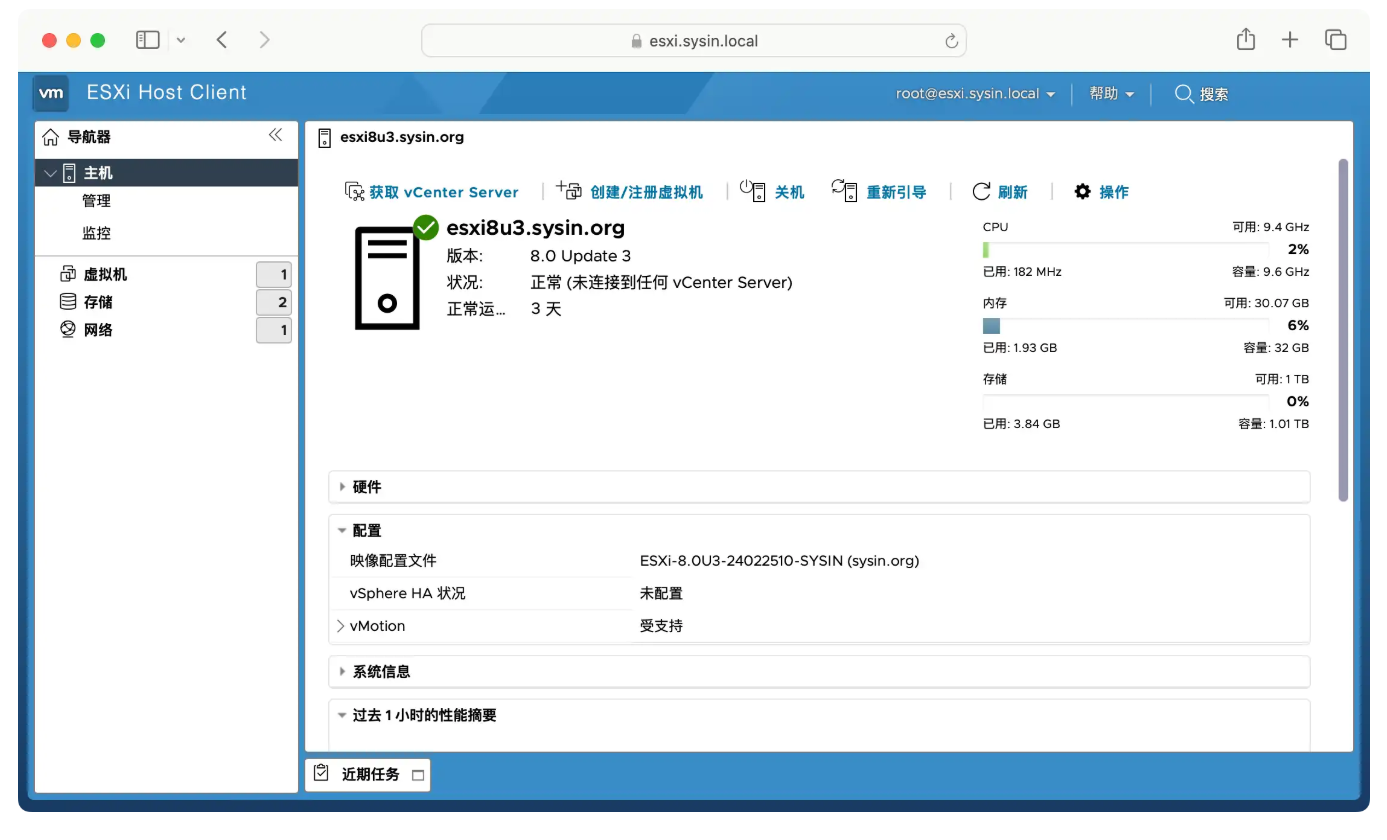This screenshot has height=840, width=1387.
Task: Click 创建/注册虚拟机 button text
Action: pos(646,192)
